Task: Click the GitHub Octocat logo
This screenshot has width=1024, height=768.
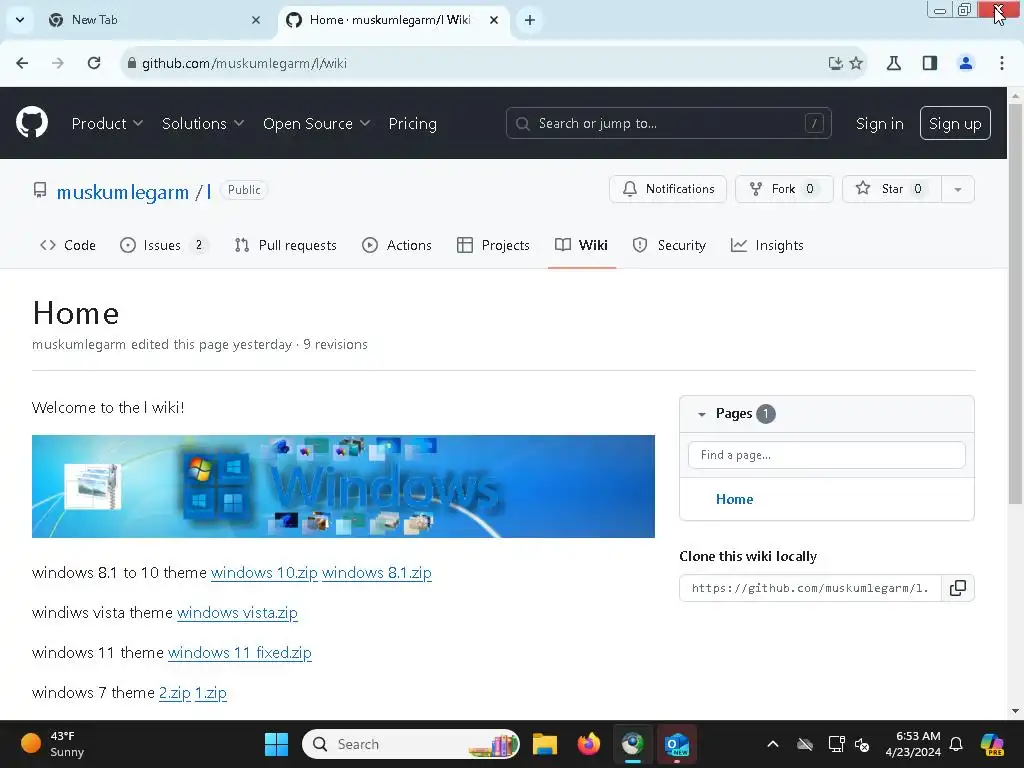Action: (x=32, y=123)
